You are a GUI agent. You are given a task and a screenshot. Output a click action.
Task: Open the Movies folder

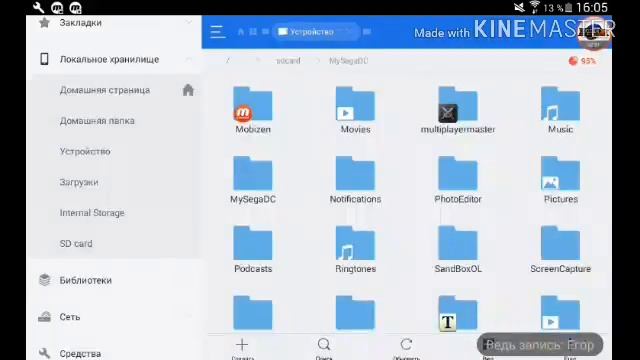[x=355, y=110]
